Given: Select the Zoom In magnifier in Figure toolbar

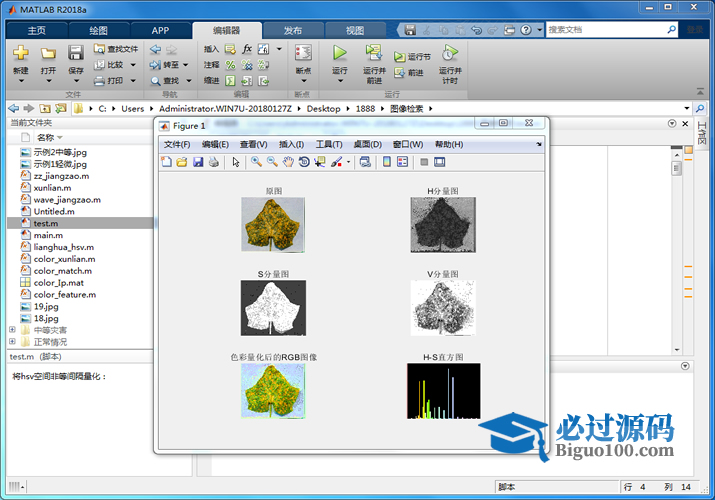Looking at the screenshot, I should (x=257, y=162).
